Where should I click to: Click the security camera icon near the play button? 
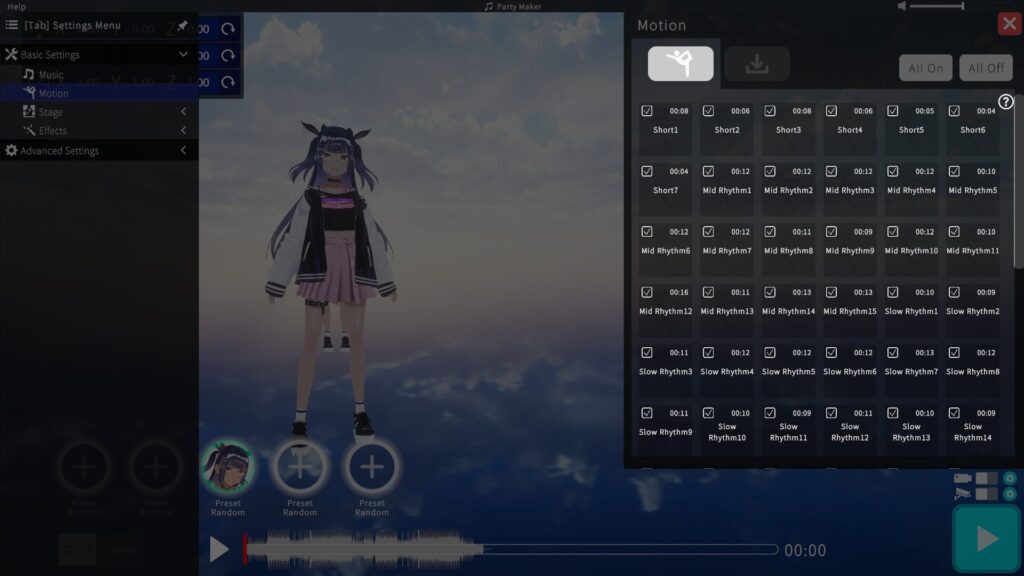[962, 494]
